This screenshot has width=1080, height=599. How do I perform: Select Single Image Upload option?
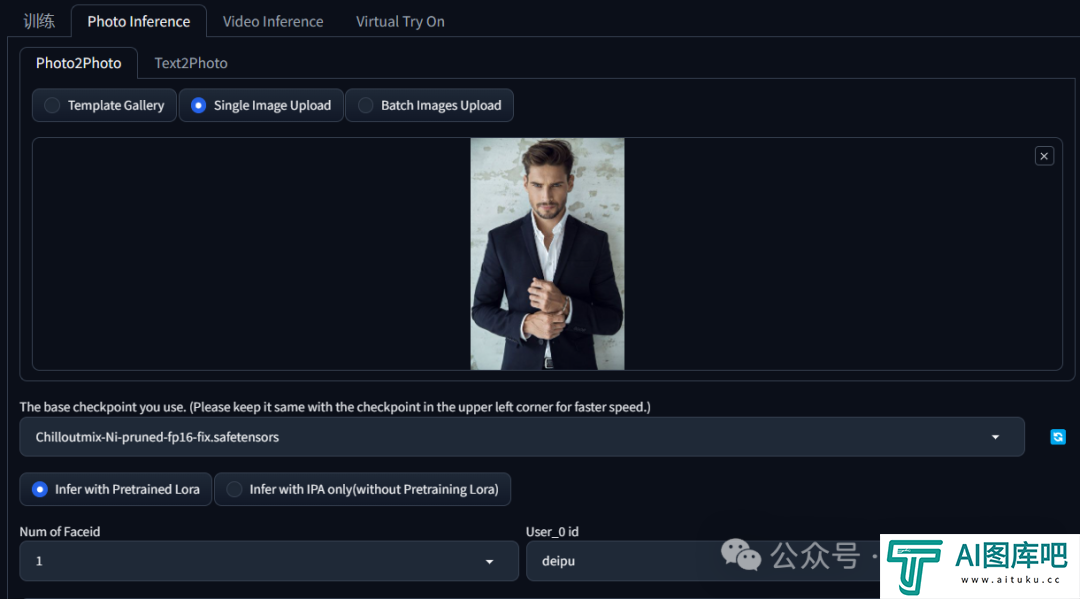(261, 105)
